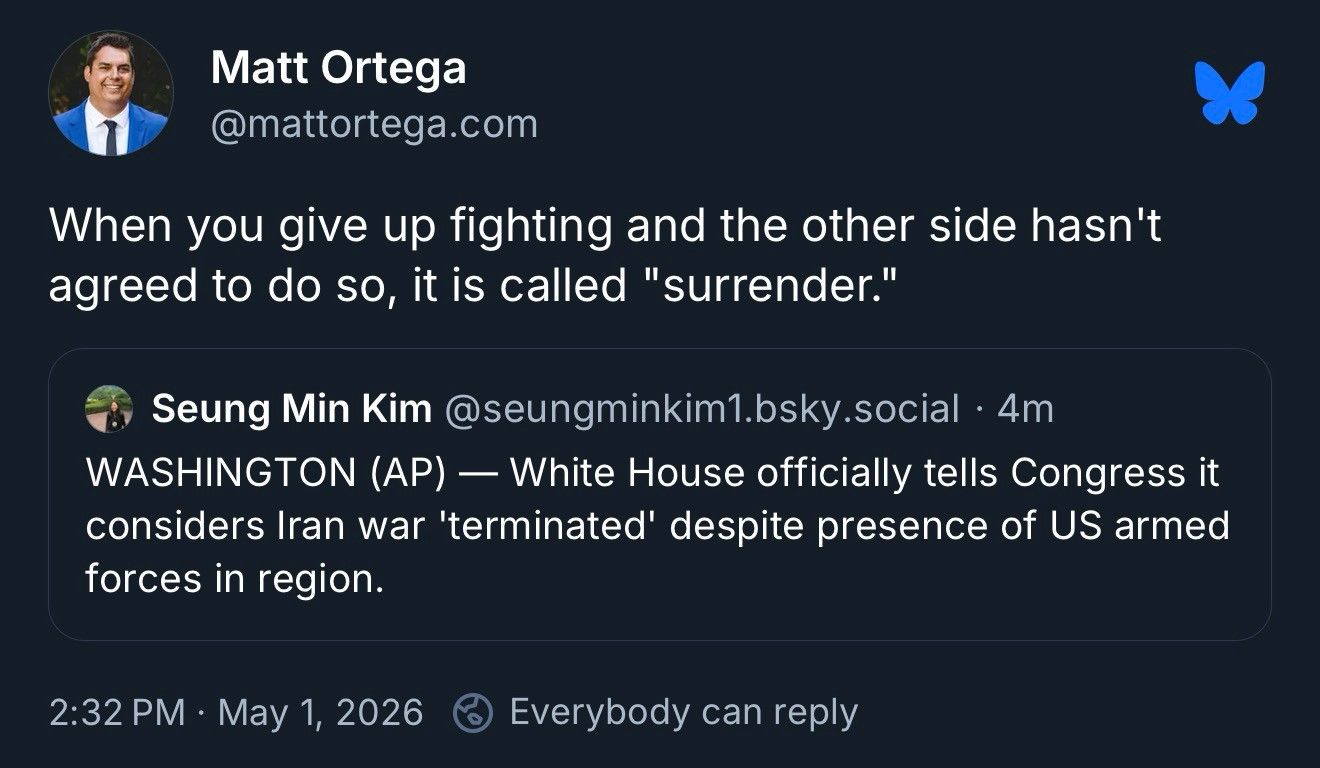Click the Bluesky butterfly logo

[1230, 93]
